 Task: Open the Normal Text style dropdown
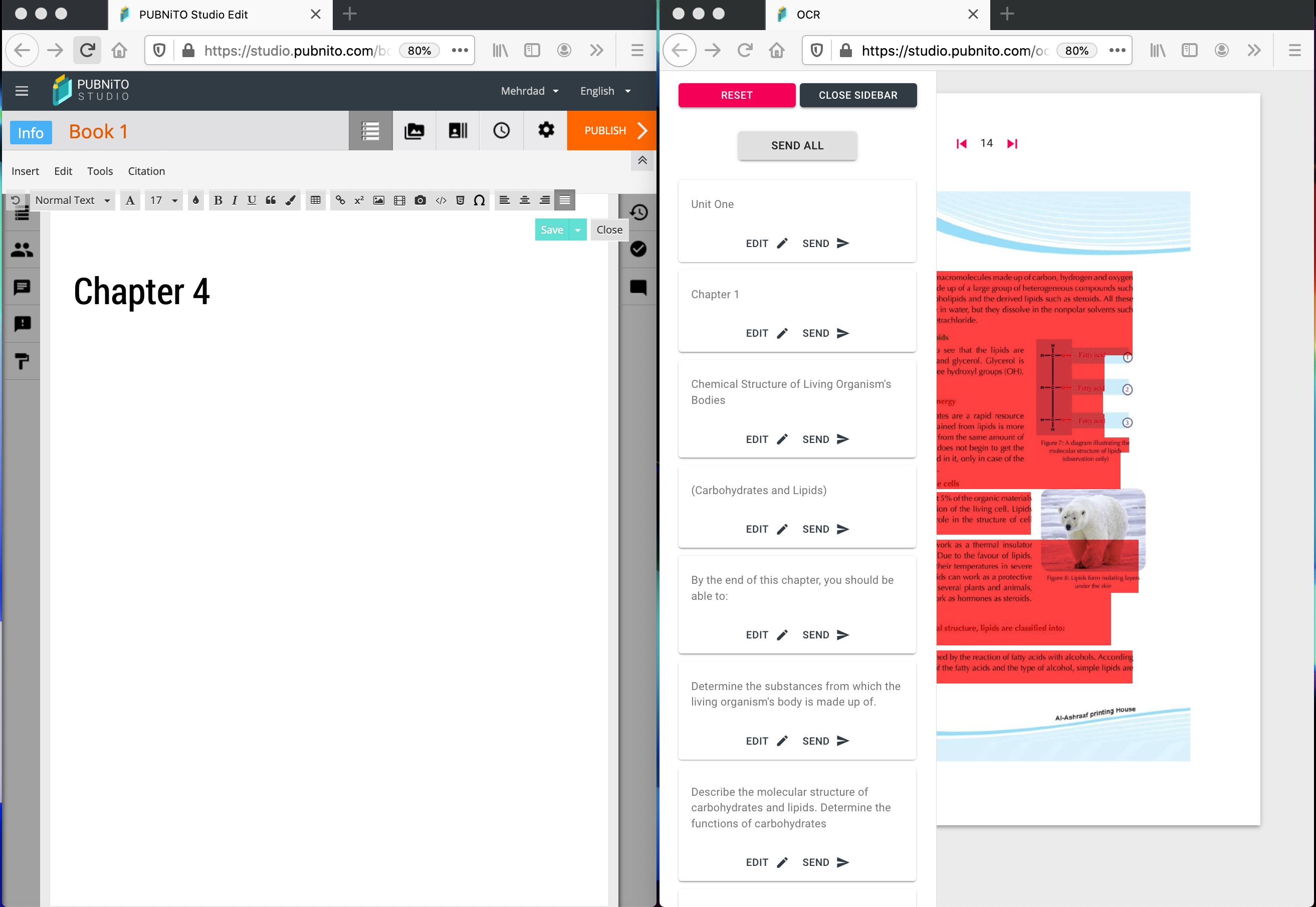click(x=72, y=200)
